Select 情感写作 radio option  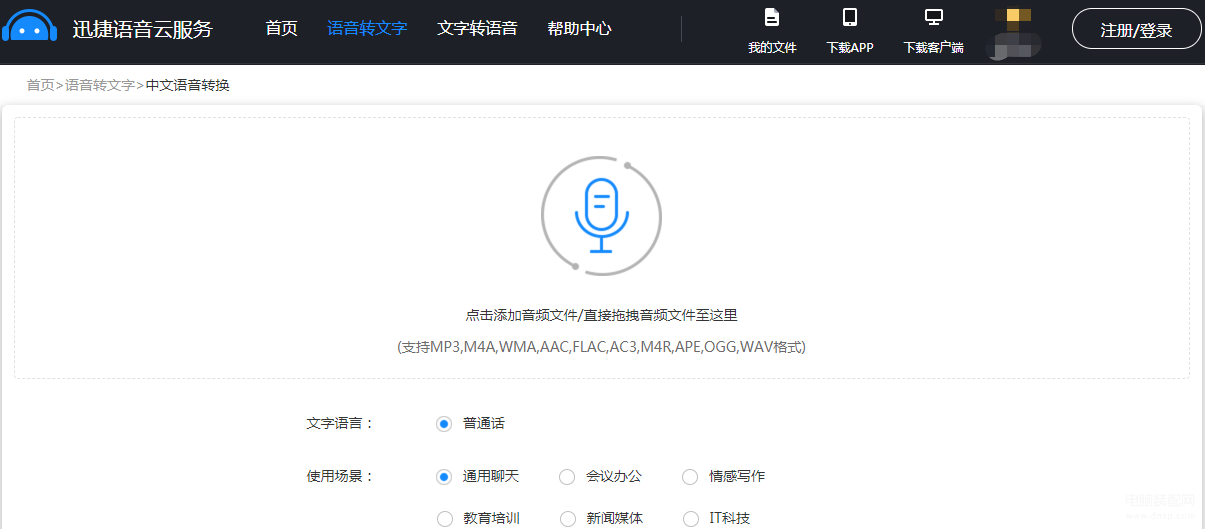click(x=690, y=477)
